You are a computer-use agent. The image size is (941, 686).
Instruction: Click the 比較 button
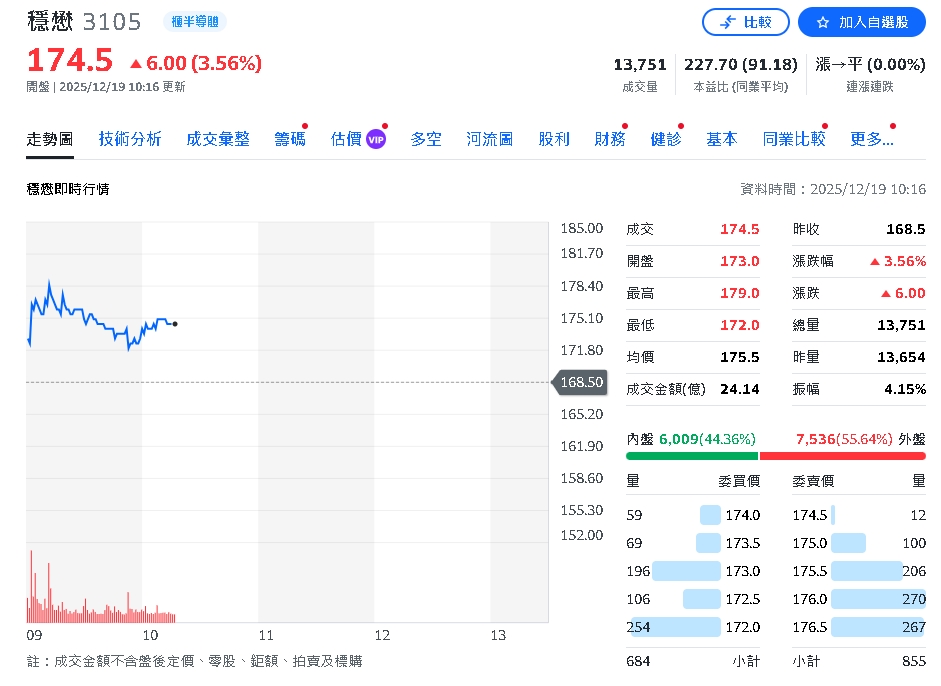click(x=746, y=22)
